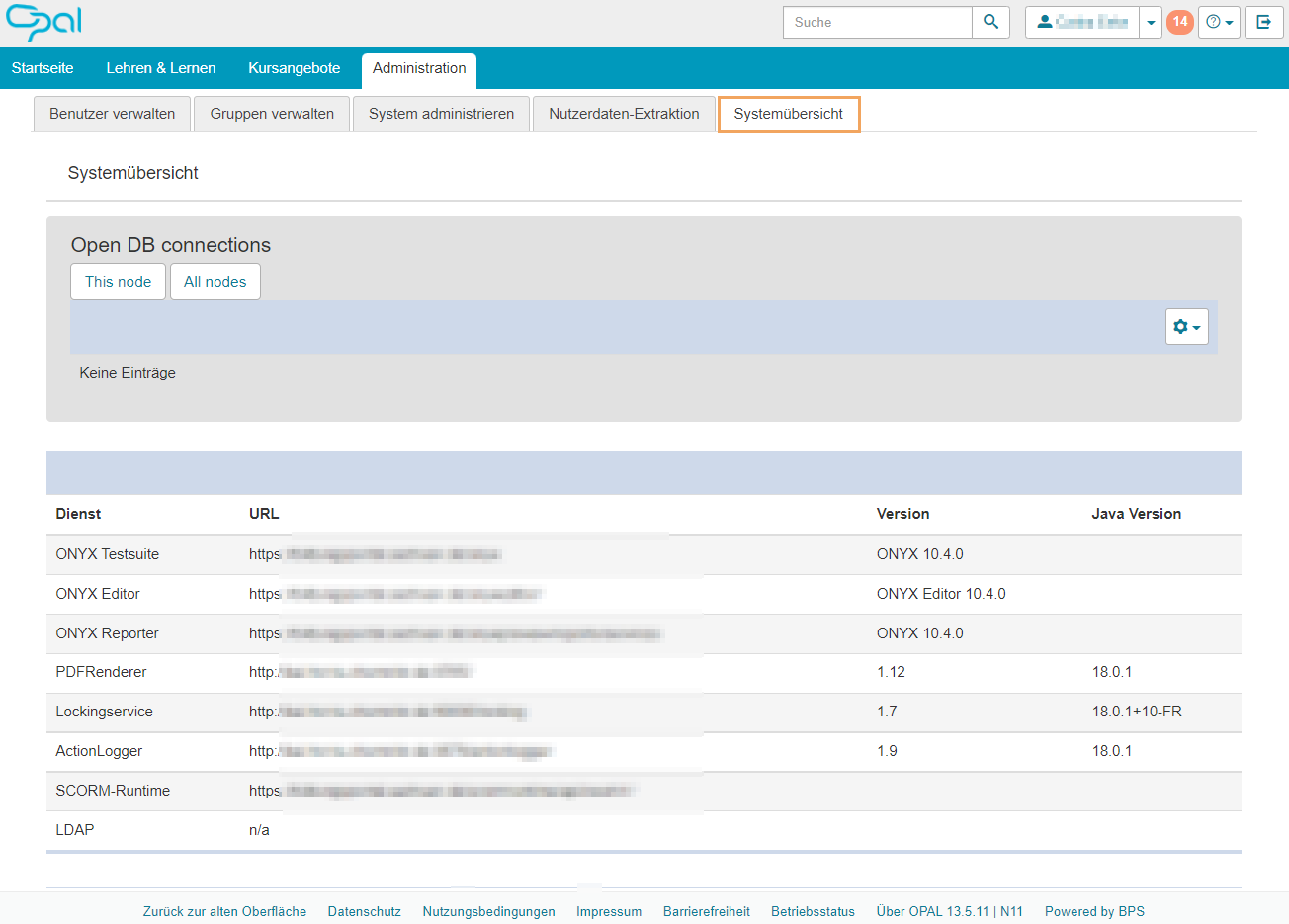
Task: Show DB connections for This node
Action: (x=118, y=282)
